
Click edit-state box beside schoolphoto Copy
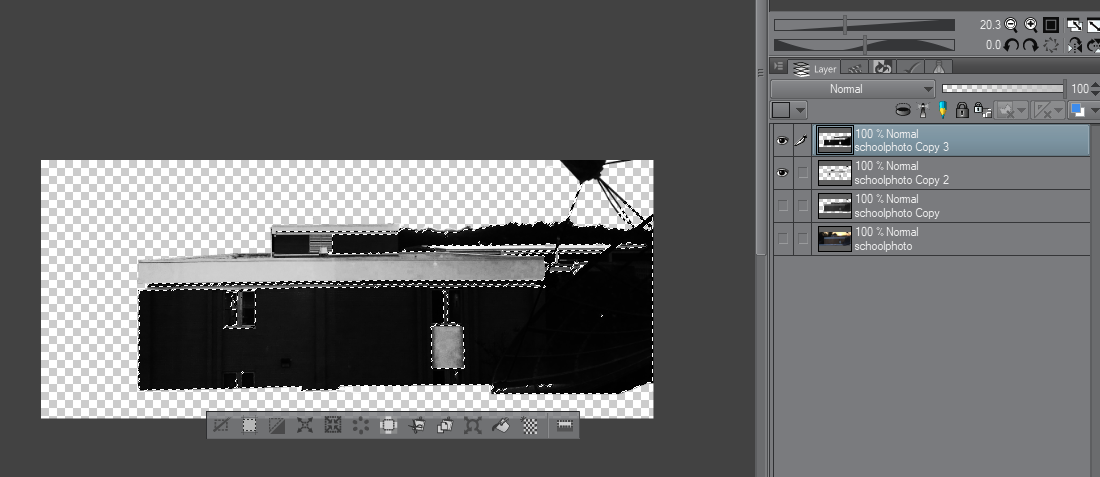(x=803, y=206)
